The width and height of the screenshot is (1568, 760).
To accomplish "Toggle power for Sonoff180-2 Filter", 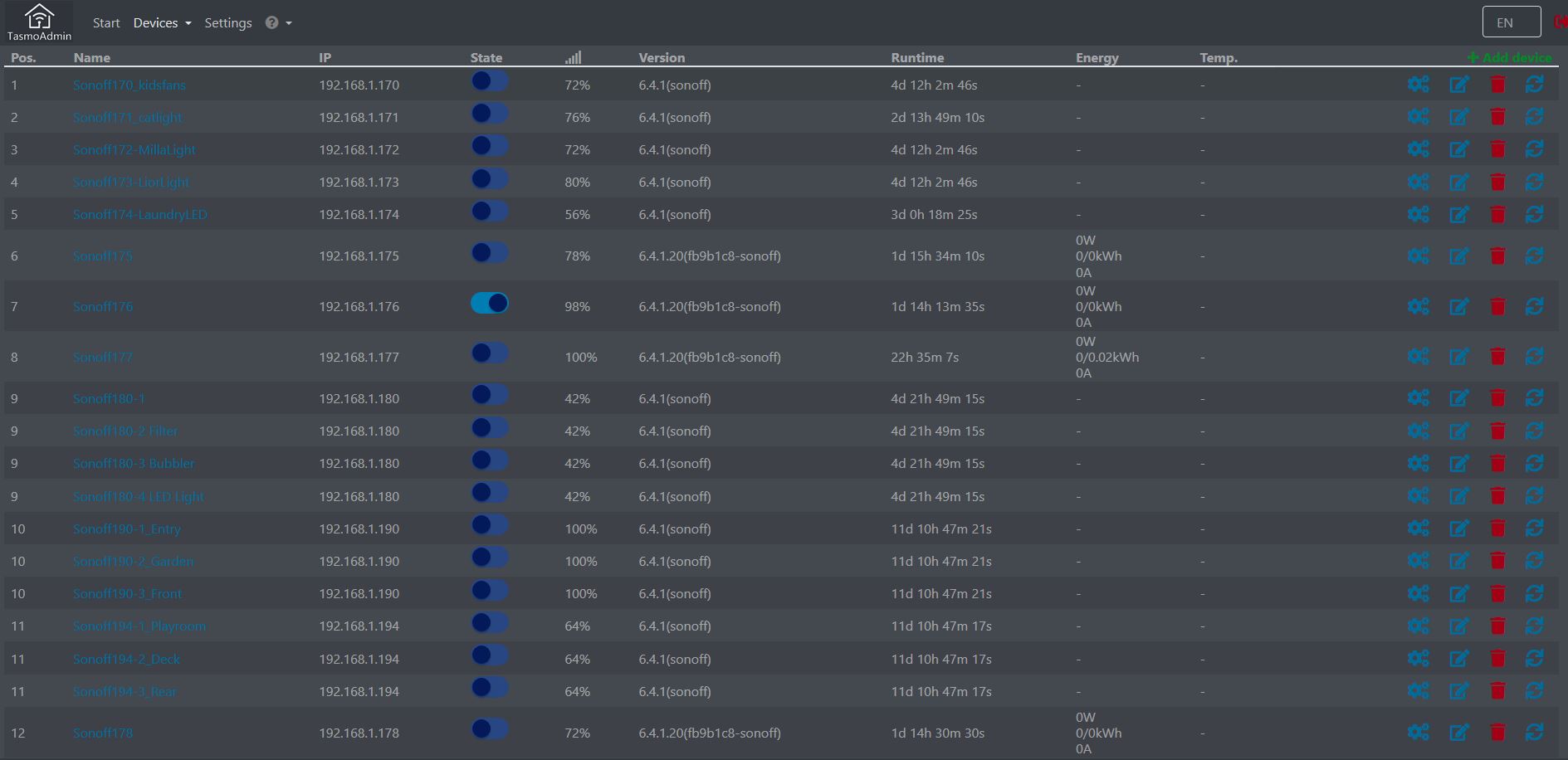I will (x=490, y=427).
